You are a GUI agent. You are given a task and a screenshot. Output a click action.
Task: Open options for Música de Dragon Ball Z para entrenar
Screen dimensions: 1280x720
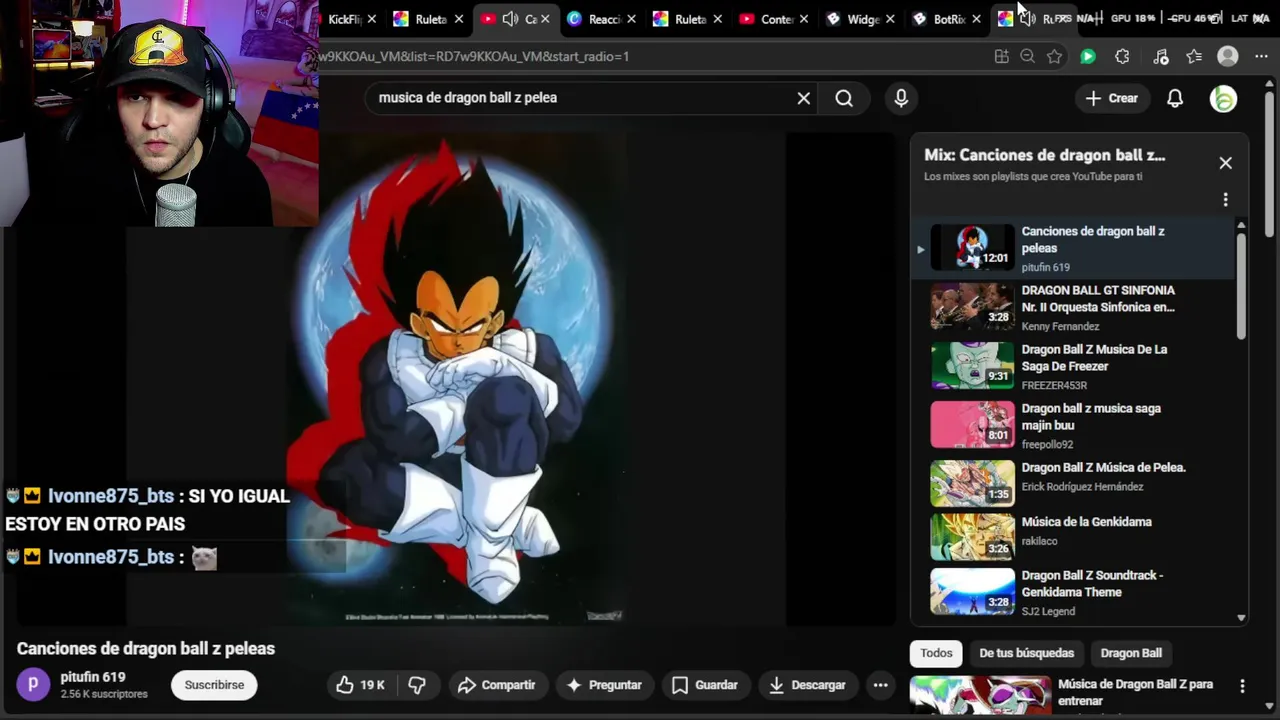click(x=1242, y=686)
